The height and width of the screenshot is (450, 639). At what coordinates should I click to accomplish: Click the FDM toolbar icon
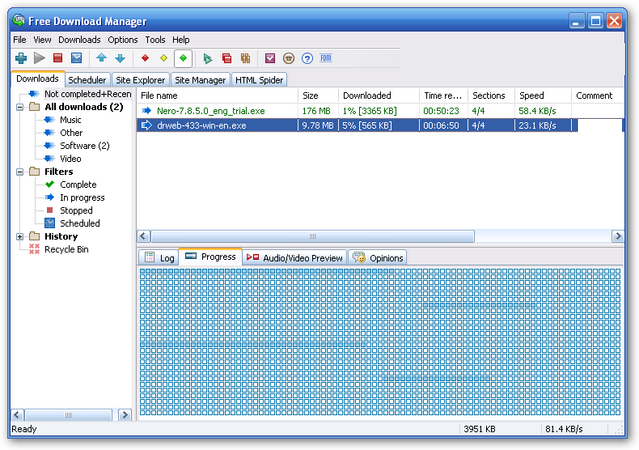pos(326,58)
